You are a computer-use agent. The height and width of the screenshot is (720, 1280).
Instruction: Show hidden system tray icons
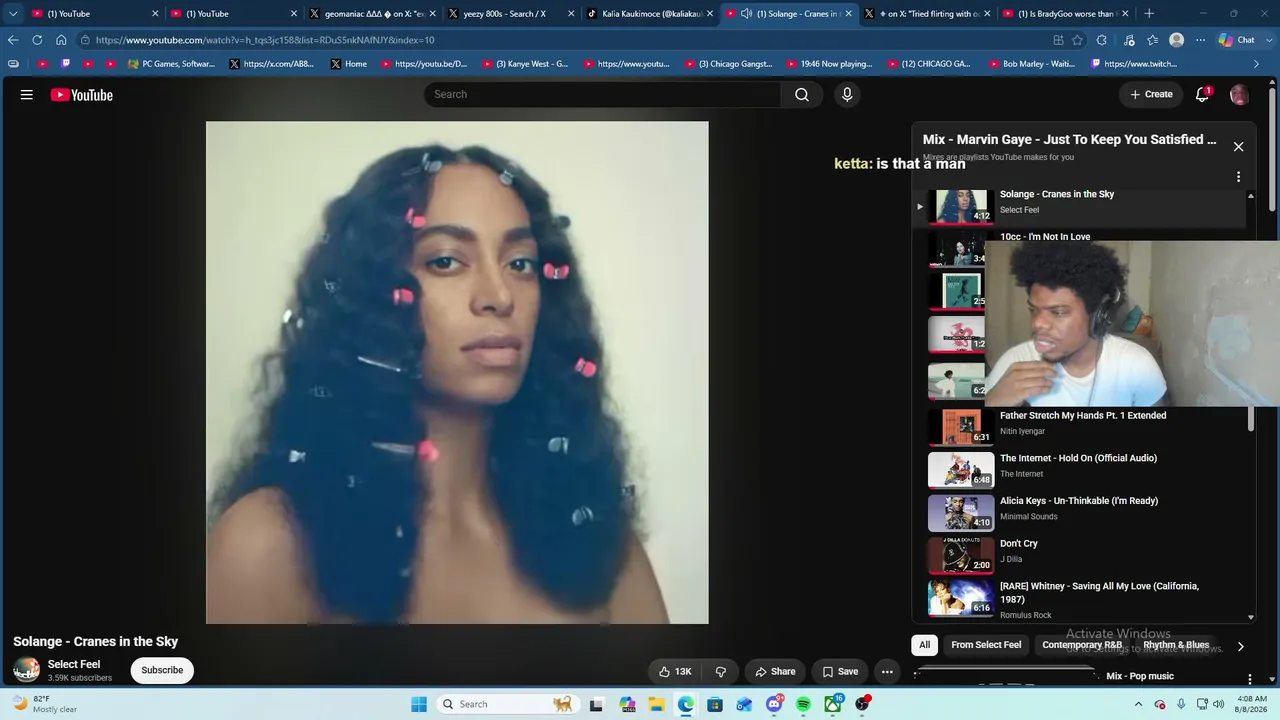(1138, 704)
